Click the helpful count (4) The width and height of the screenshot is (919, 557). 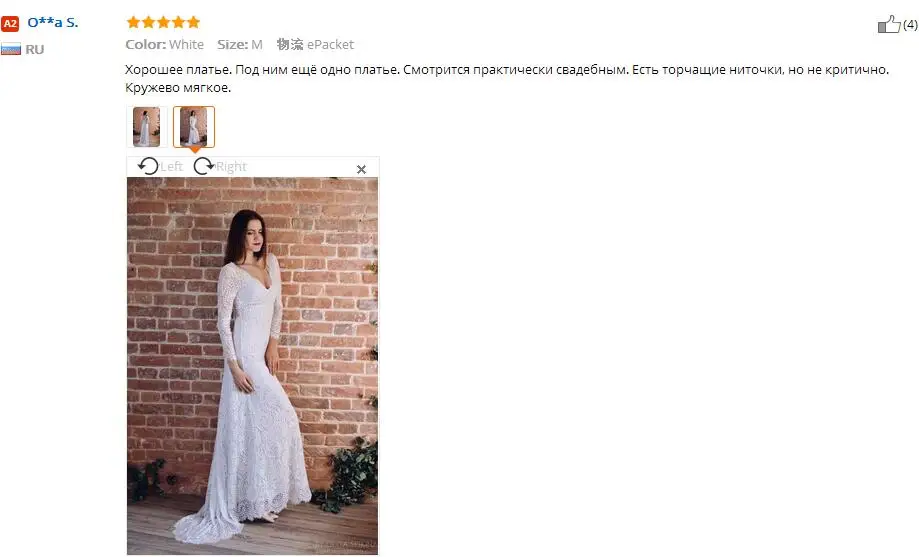click(x=910, y=25)
